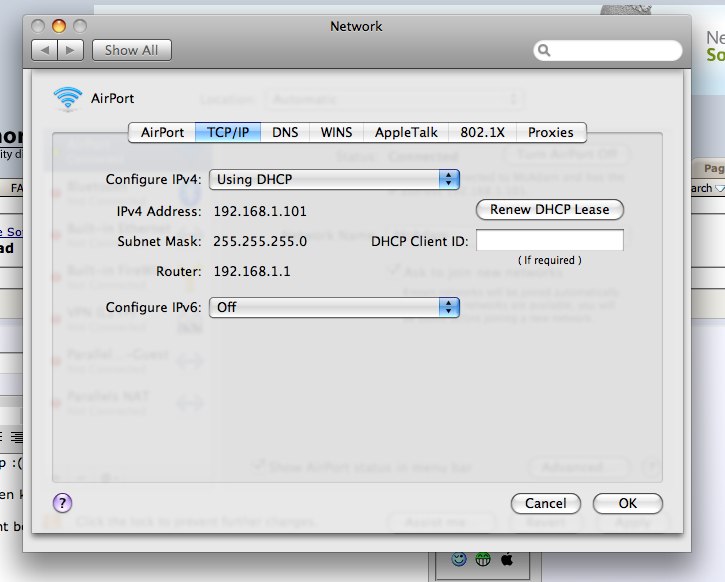Click the purple help question mark button
Viewport: 725px width, 582px height.
(x=62, y=503)
